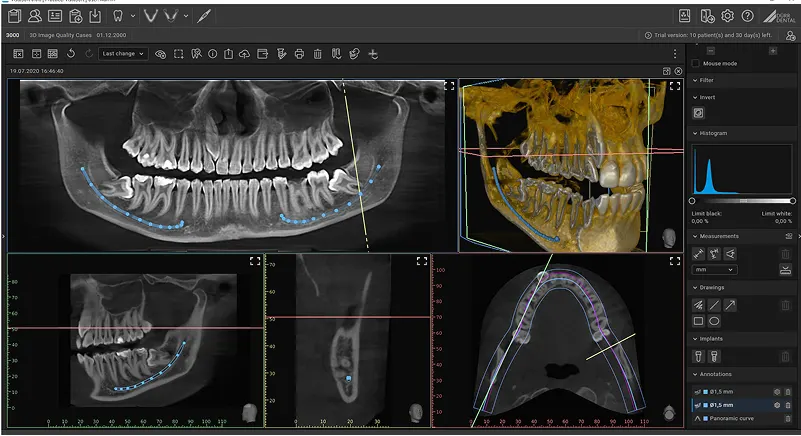Select the first jaw arch icon
The height and width of the screenshot is (436, 801).
[150, 16]
